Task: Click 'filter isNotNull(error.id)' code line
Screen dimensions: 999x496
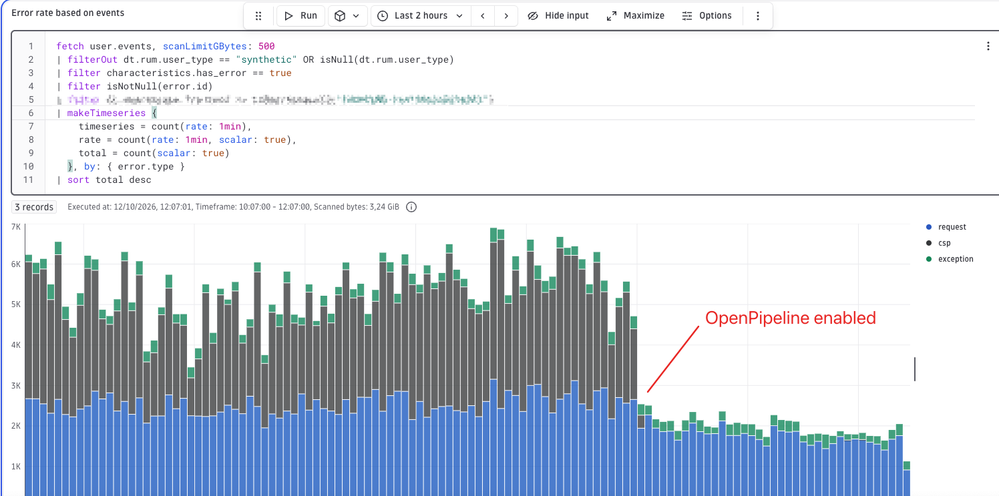Action: [134, 87]
